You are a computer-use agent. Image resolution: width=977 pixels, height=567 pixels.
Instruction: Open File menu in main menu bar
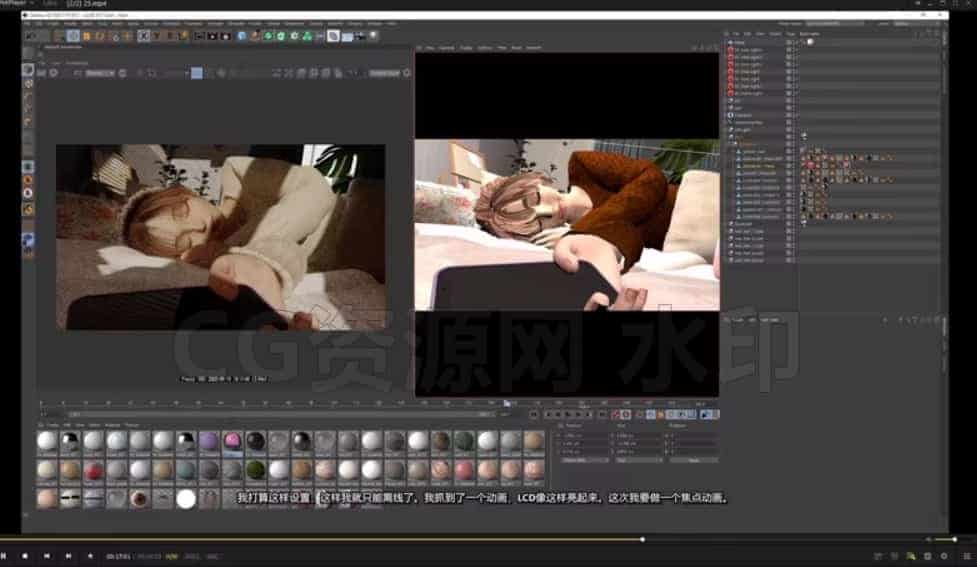pyautogui.click(x=27, y=24)
